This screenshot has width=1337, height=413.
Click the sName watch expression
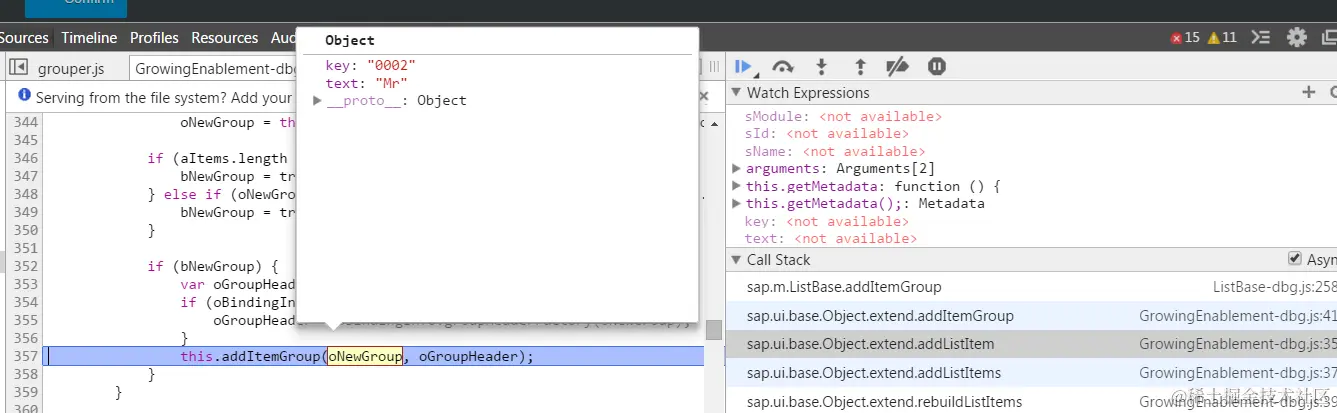pyautogui.click(x=835, y=151)
